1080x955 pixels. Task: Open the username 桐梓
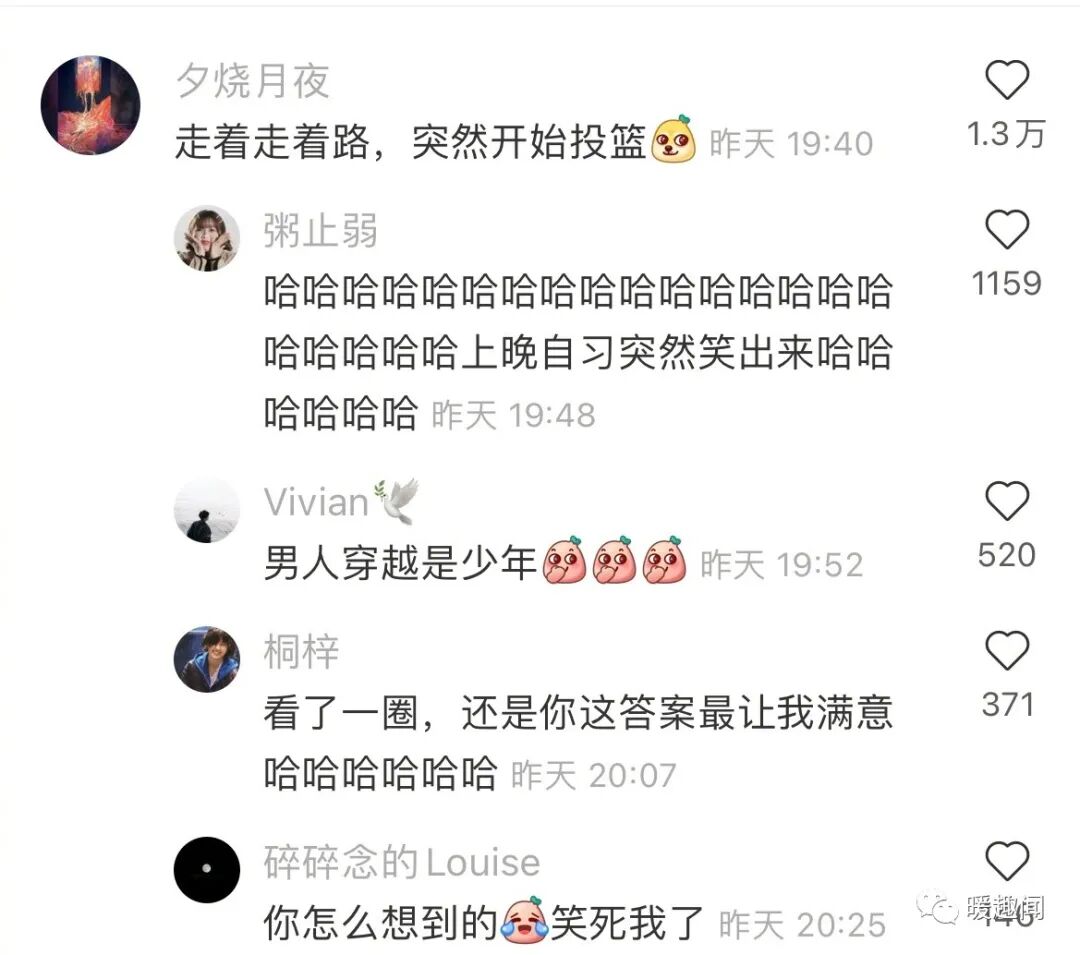(x=302, y=651)
